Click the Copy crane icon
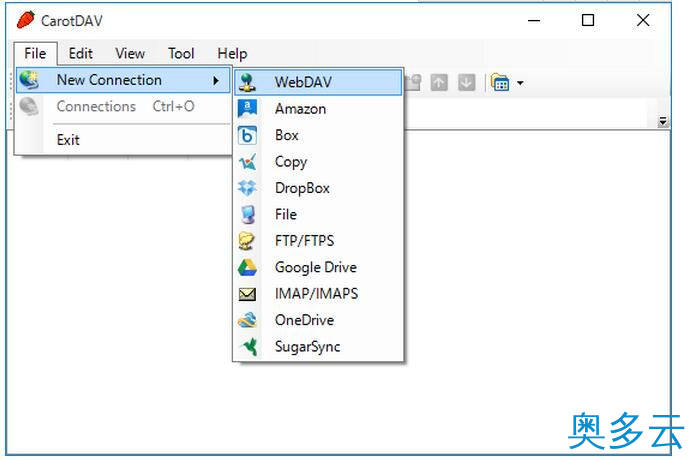 247,162
